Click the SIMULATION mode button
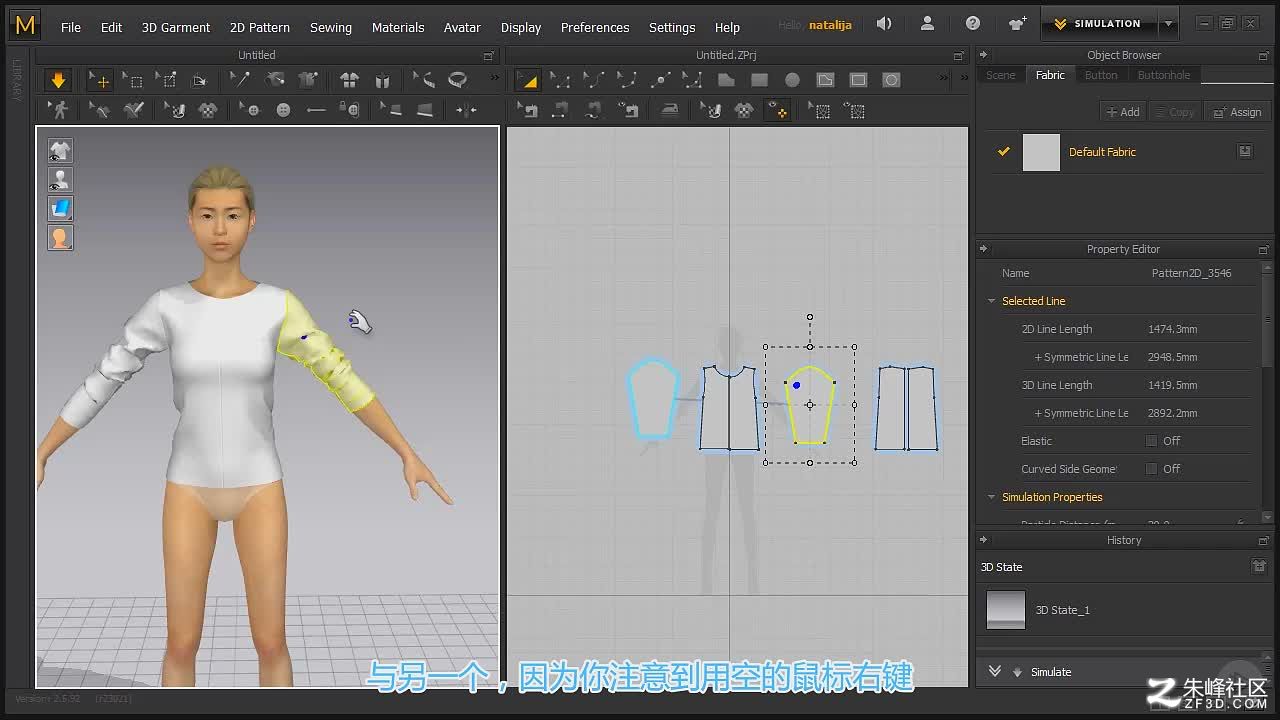1280x720 pixels. point(1098,24)
